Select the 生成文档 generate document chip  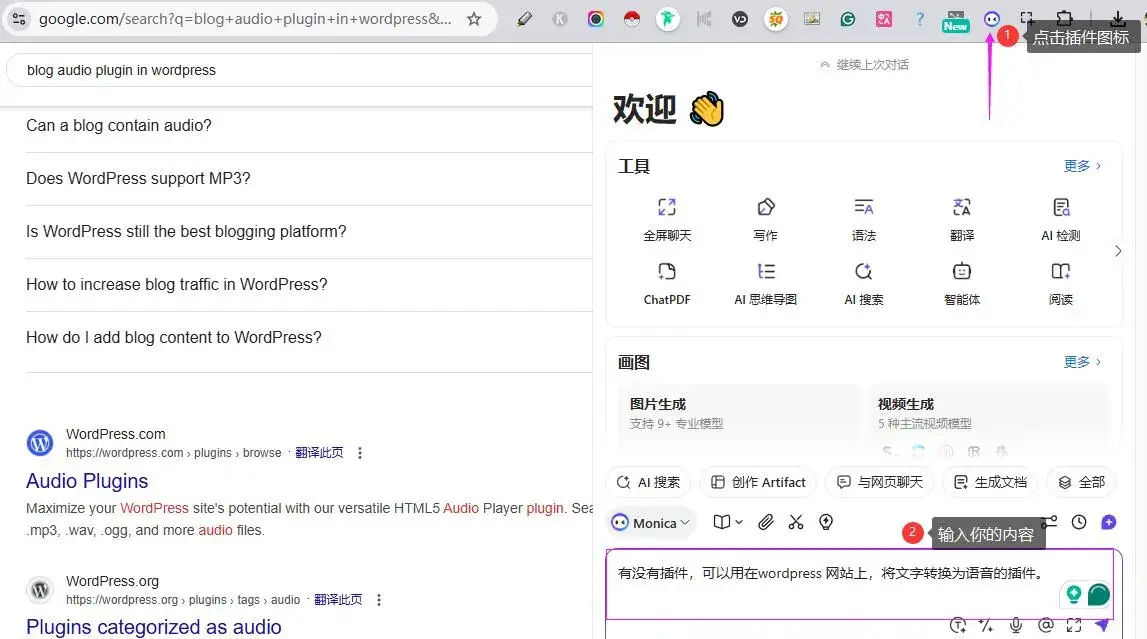[990, 483]
